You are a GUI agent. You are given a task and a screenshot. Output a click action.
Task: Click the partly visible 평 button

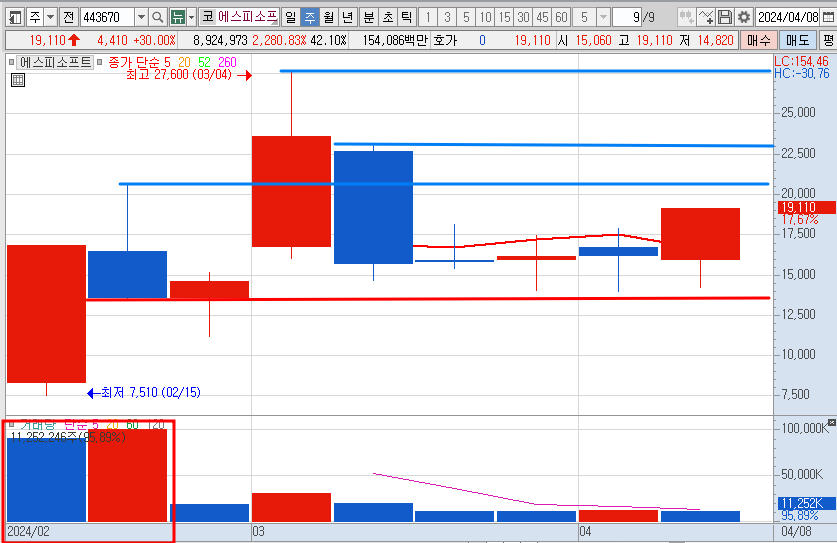[828, 40]
